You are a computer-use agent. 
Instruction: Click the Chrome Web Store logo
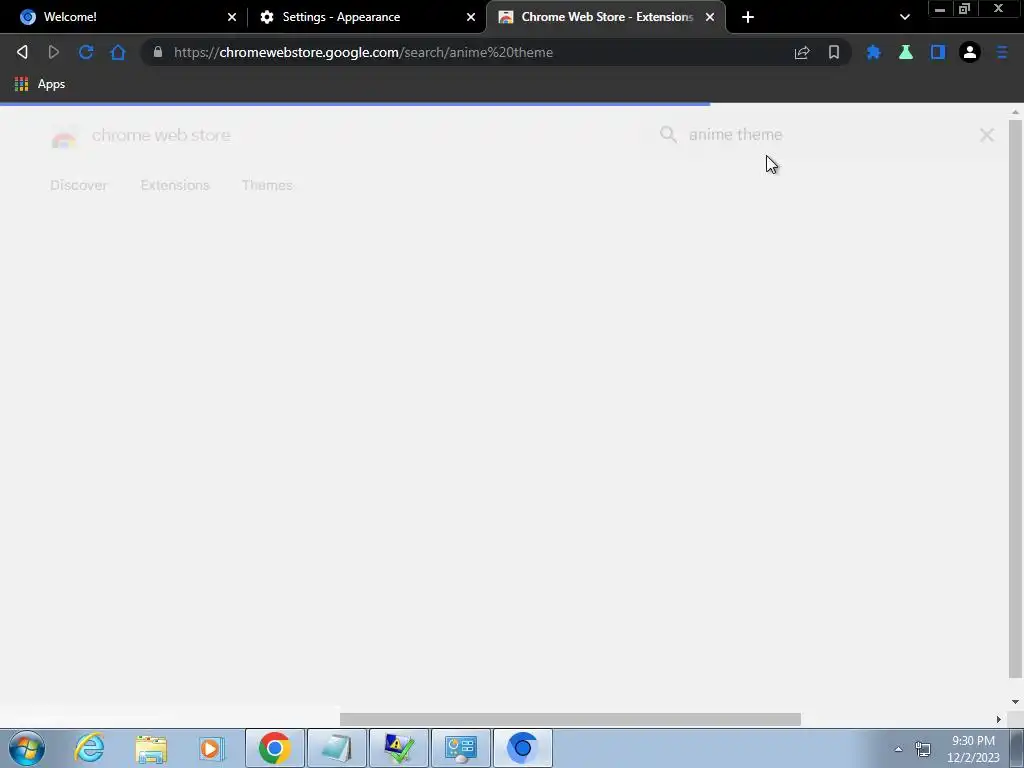pyautogui.click(x=64, y=136)
